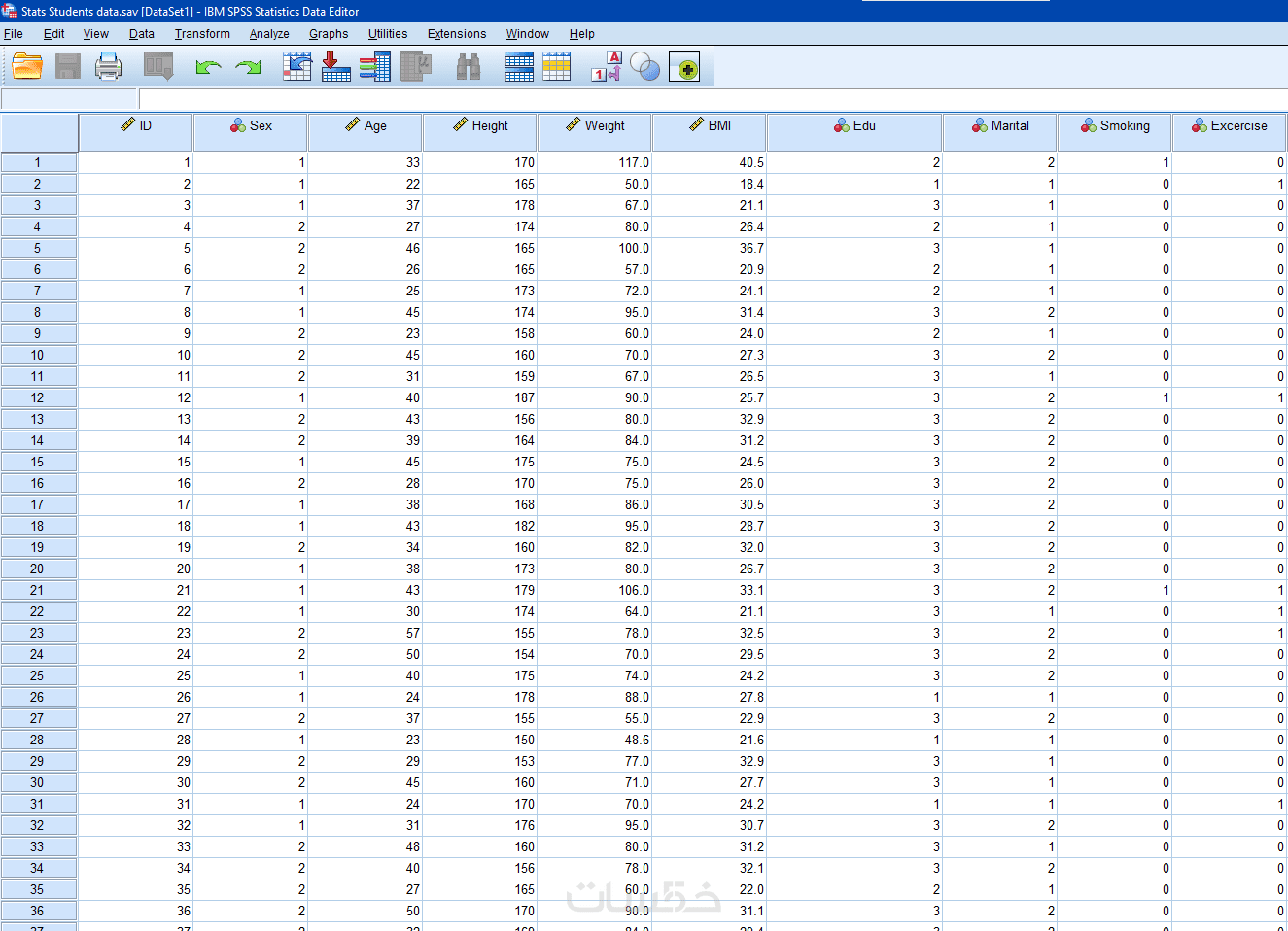Click Weight cell value 106.0

click(x=595, y=590)
